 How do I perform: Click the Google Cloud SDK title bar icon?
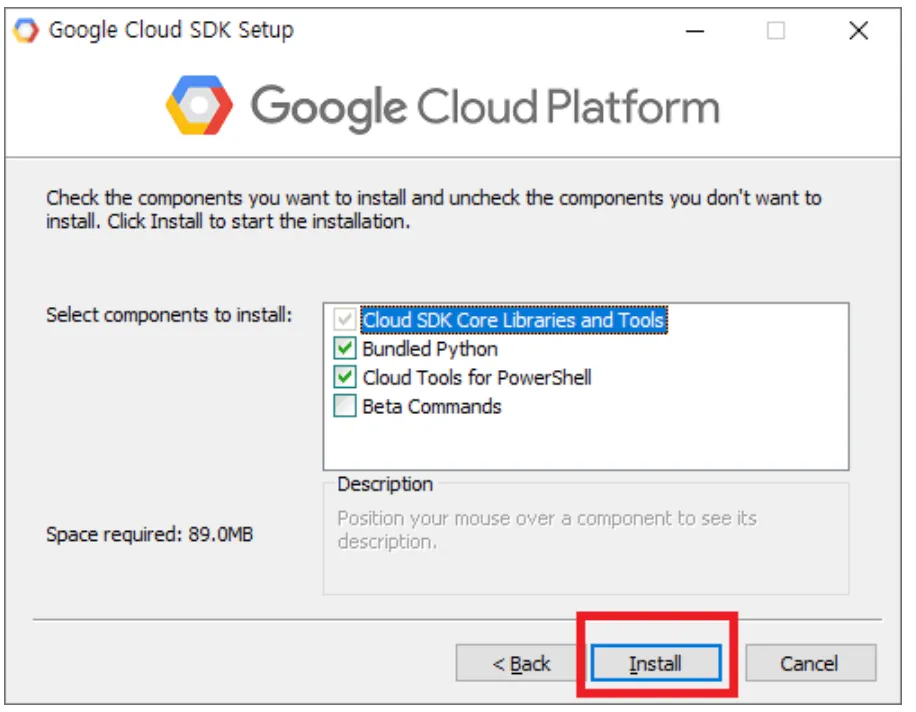click(x=24, y=30)
